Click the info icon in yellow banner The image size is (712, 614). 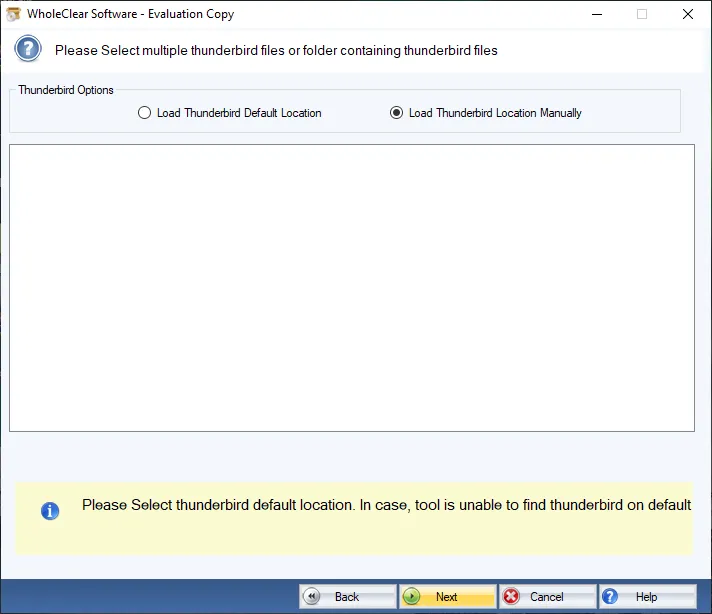click(x=50, y=511)
